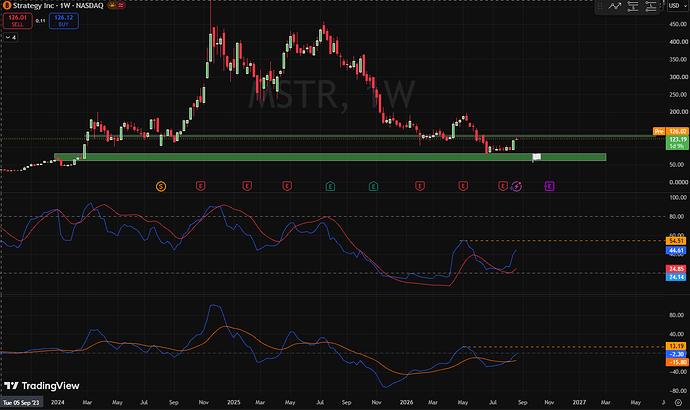This screenshot has height=410, width=690.
Task: Click the TradingView logo
Action: point(42,386)
